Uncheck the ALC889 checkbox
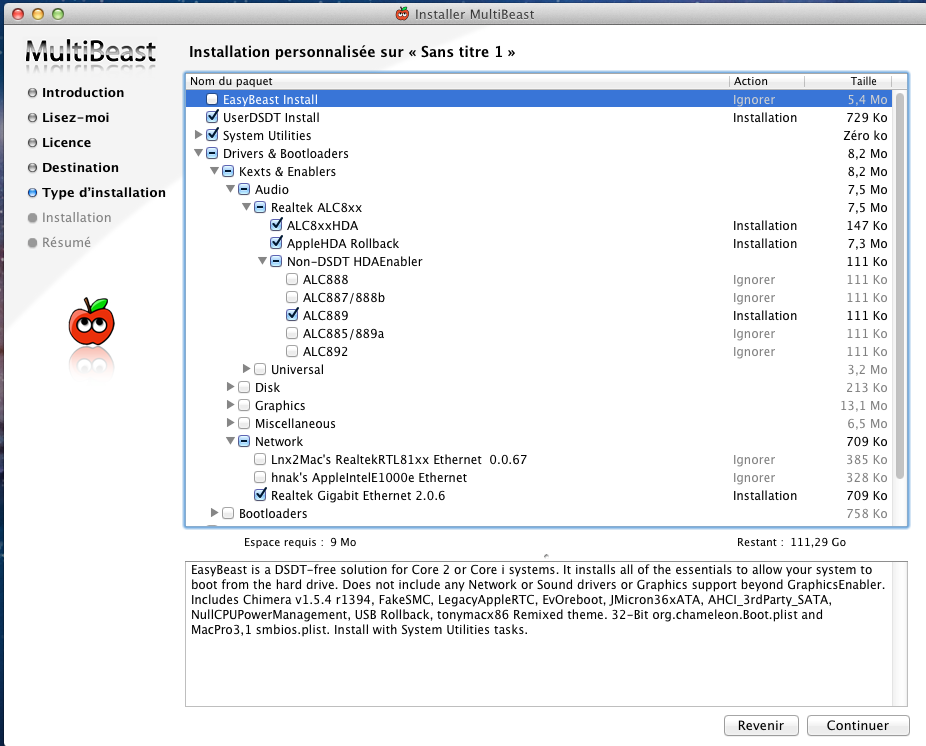The height and width of the screenshot is (746, 926). coord(292,315)
